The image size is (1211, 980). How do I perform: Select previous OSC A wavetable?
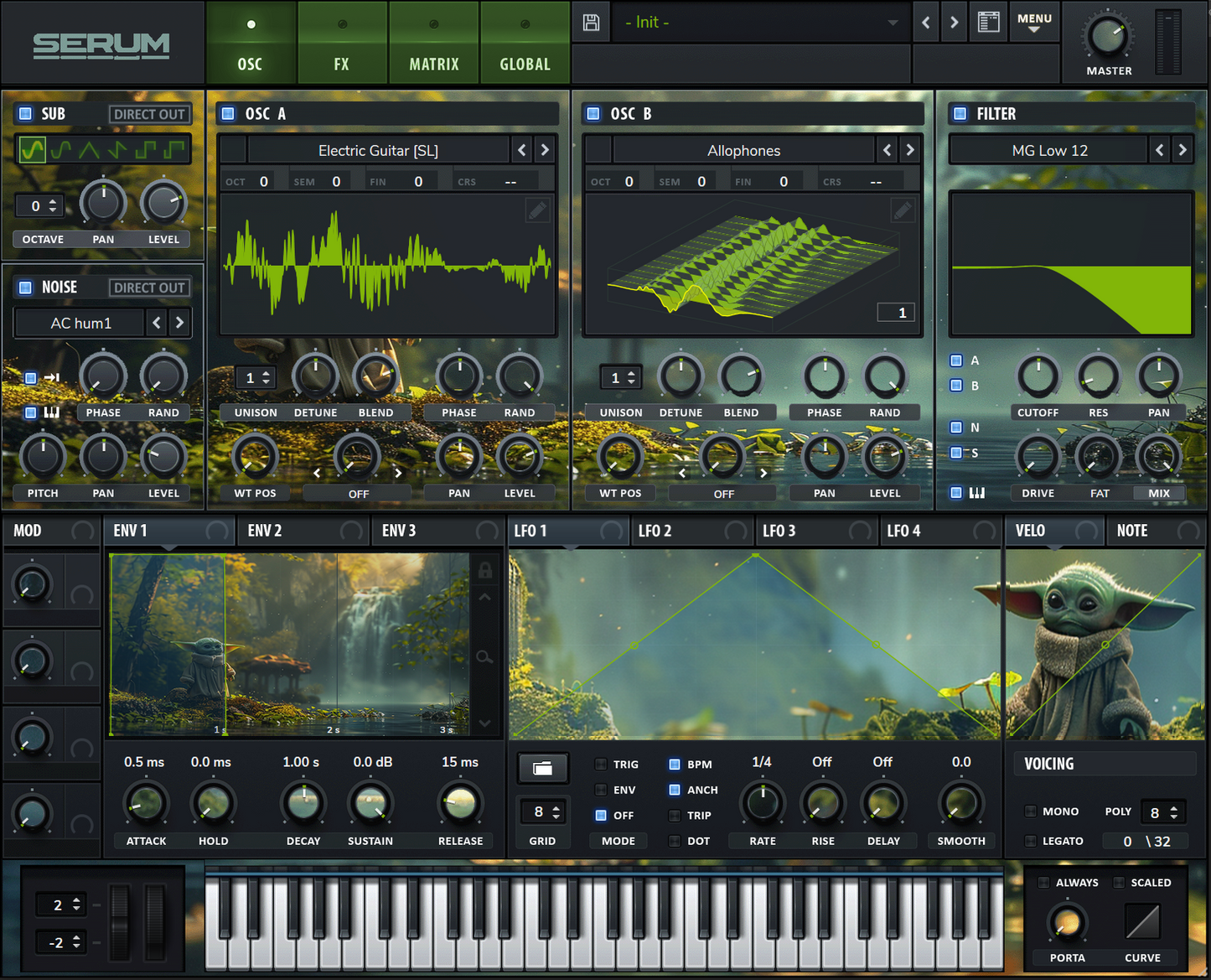(x=522, y=150)
